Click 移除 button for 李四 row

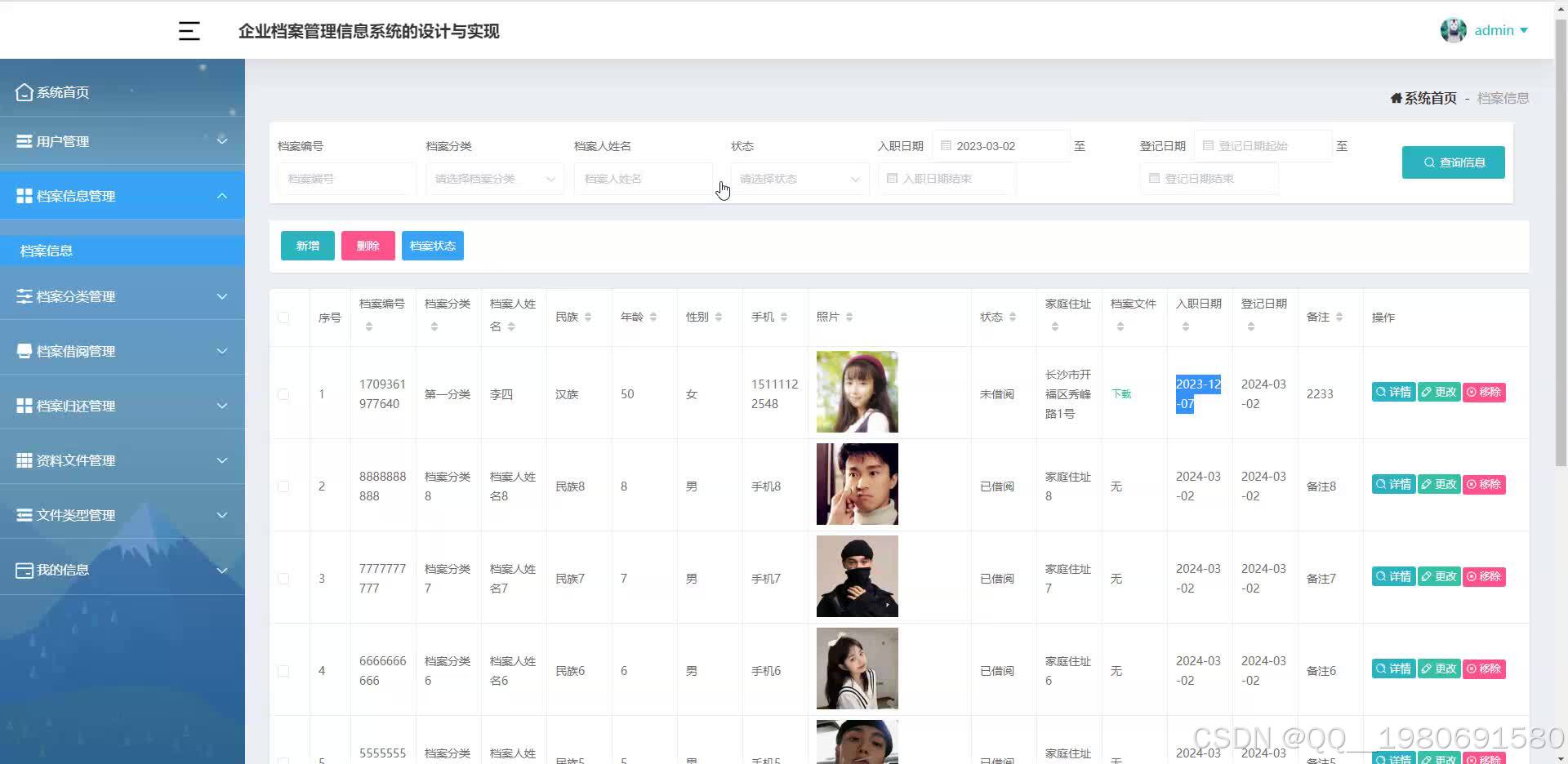tap(1484, 393)
